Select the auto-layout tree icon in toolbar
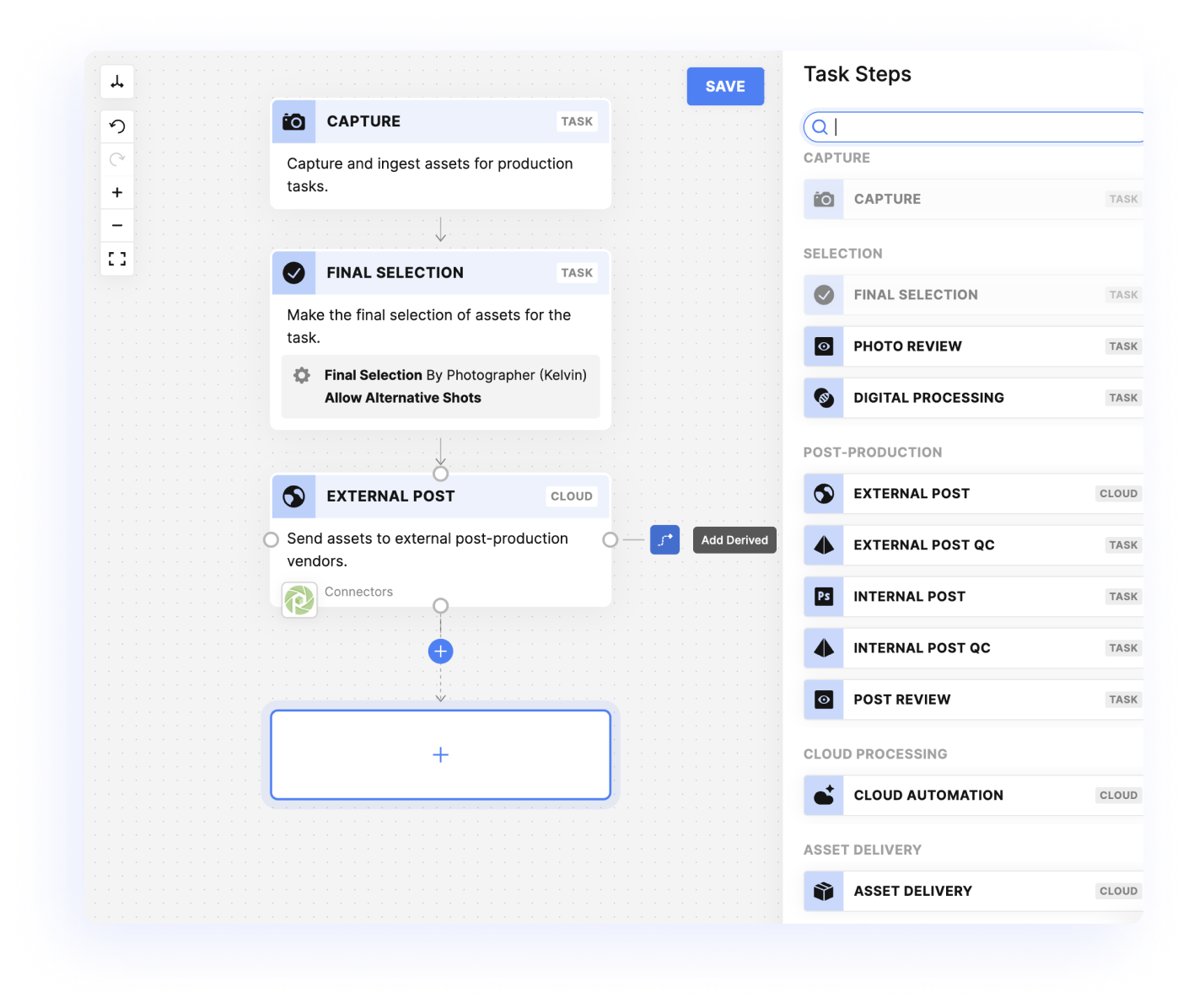This screenshot has width=1194, height=1008. (x=117, y=81)
